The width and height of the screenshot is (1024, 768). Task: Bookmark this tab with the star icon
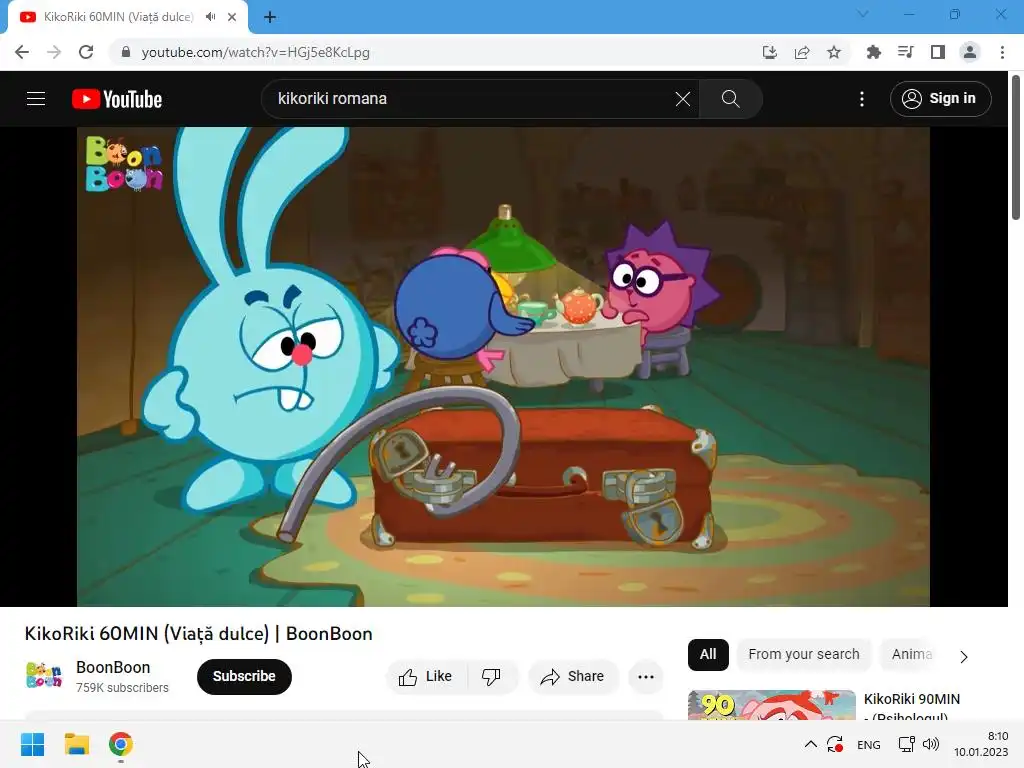834,52
